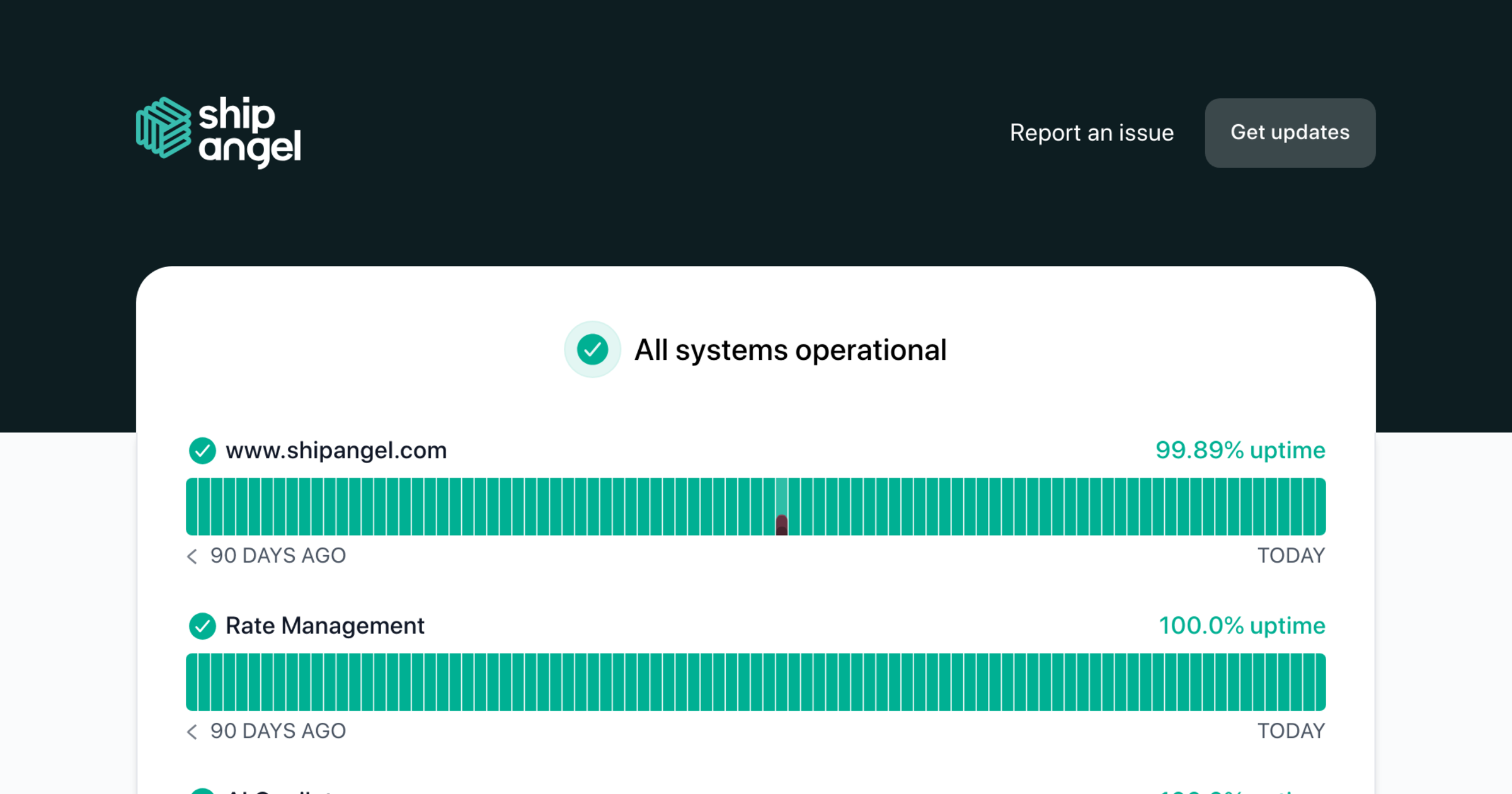Click the red incident bar in shipangel.com timeline

point(781,524)
